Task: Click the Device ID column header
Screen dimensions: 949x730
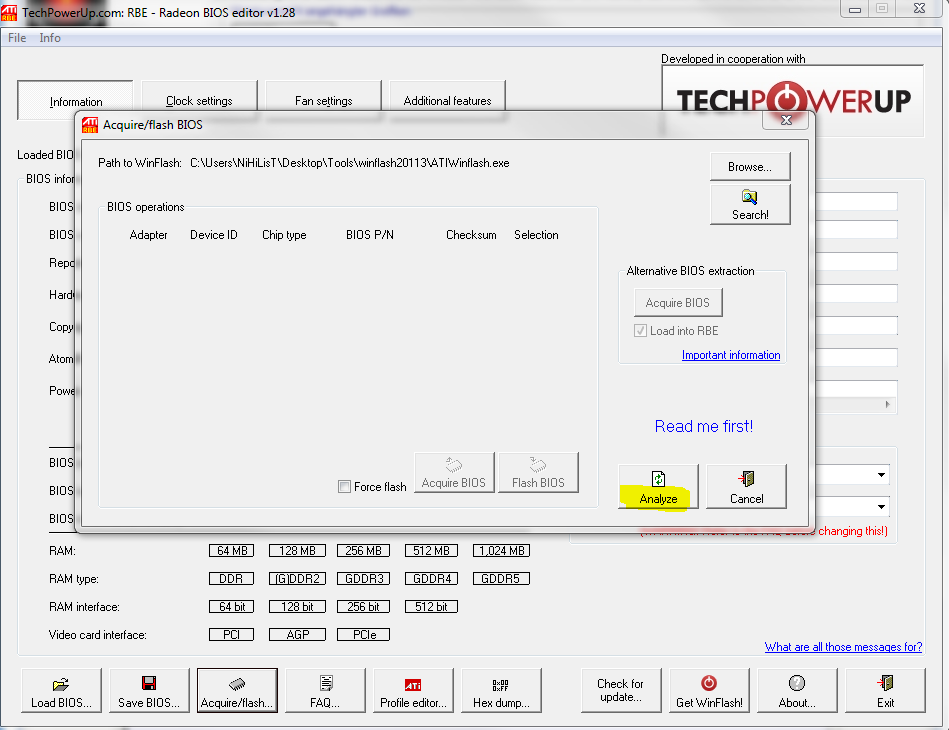Action: point(214,235)
